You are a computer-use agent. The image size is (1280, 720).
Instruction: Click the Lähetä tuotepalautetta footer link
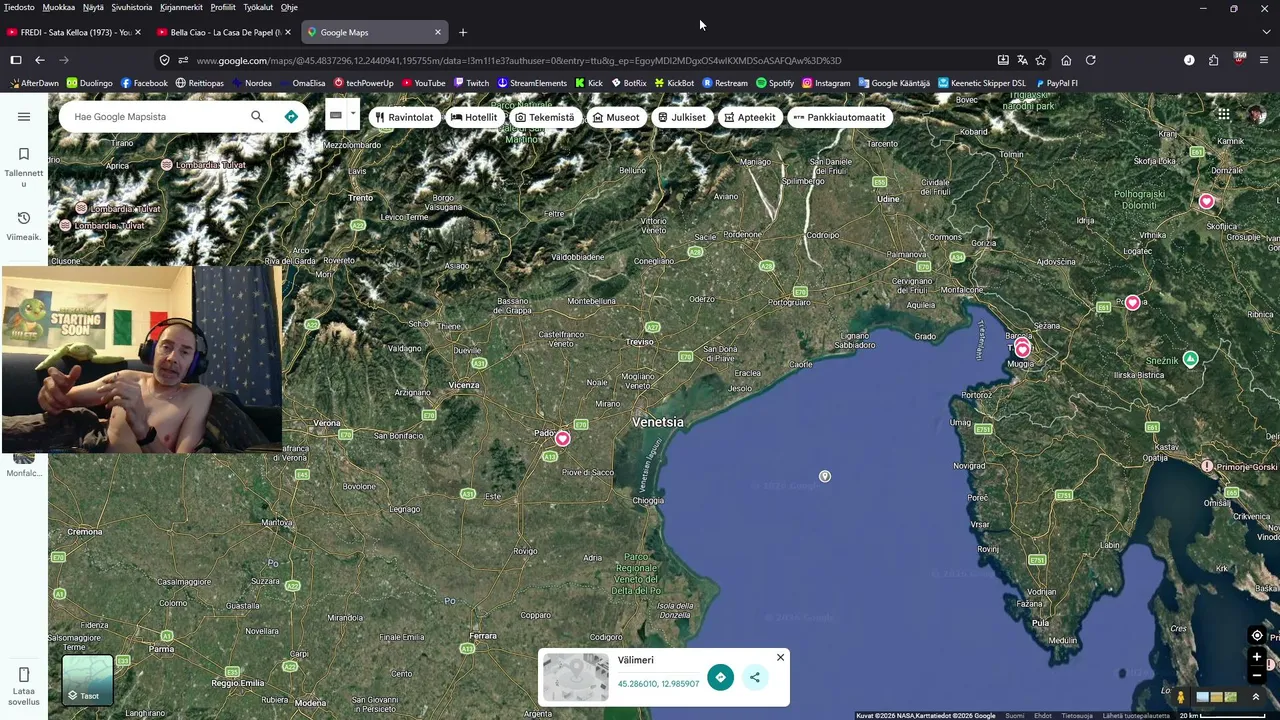pos(1136,715)
